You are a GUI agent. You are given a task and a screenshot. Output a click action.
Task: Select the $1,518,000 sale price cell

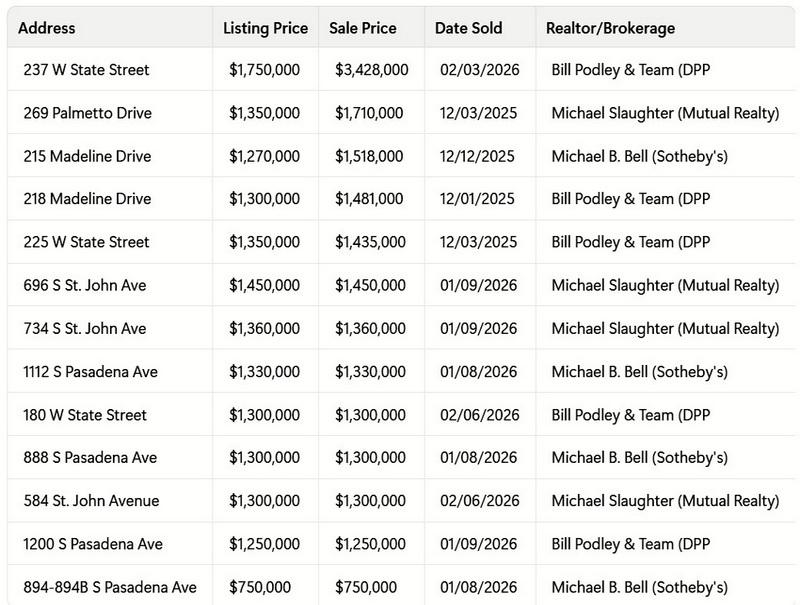click(369, 156)
